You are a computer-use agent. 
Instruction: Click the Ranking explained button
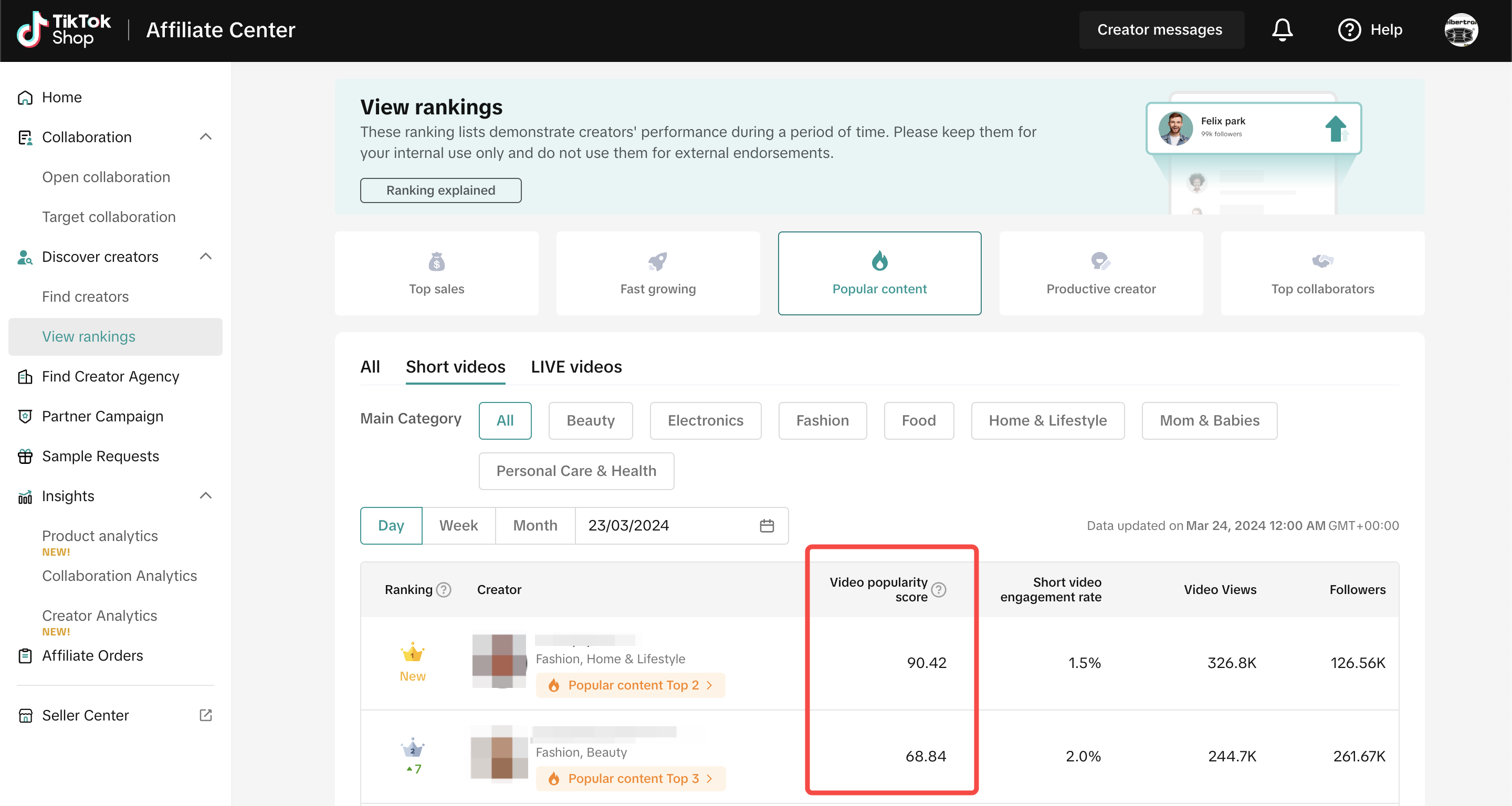pyautogui.click(x=440, y=190)
